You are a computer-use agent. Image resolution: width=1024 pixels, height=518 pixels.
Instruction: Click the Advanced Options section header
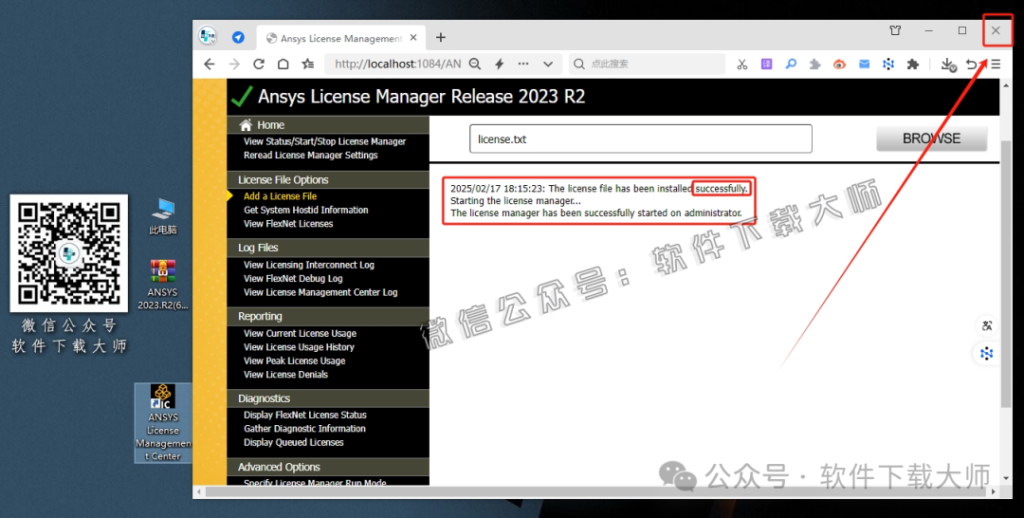click(328, 467)
